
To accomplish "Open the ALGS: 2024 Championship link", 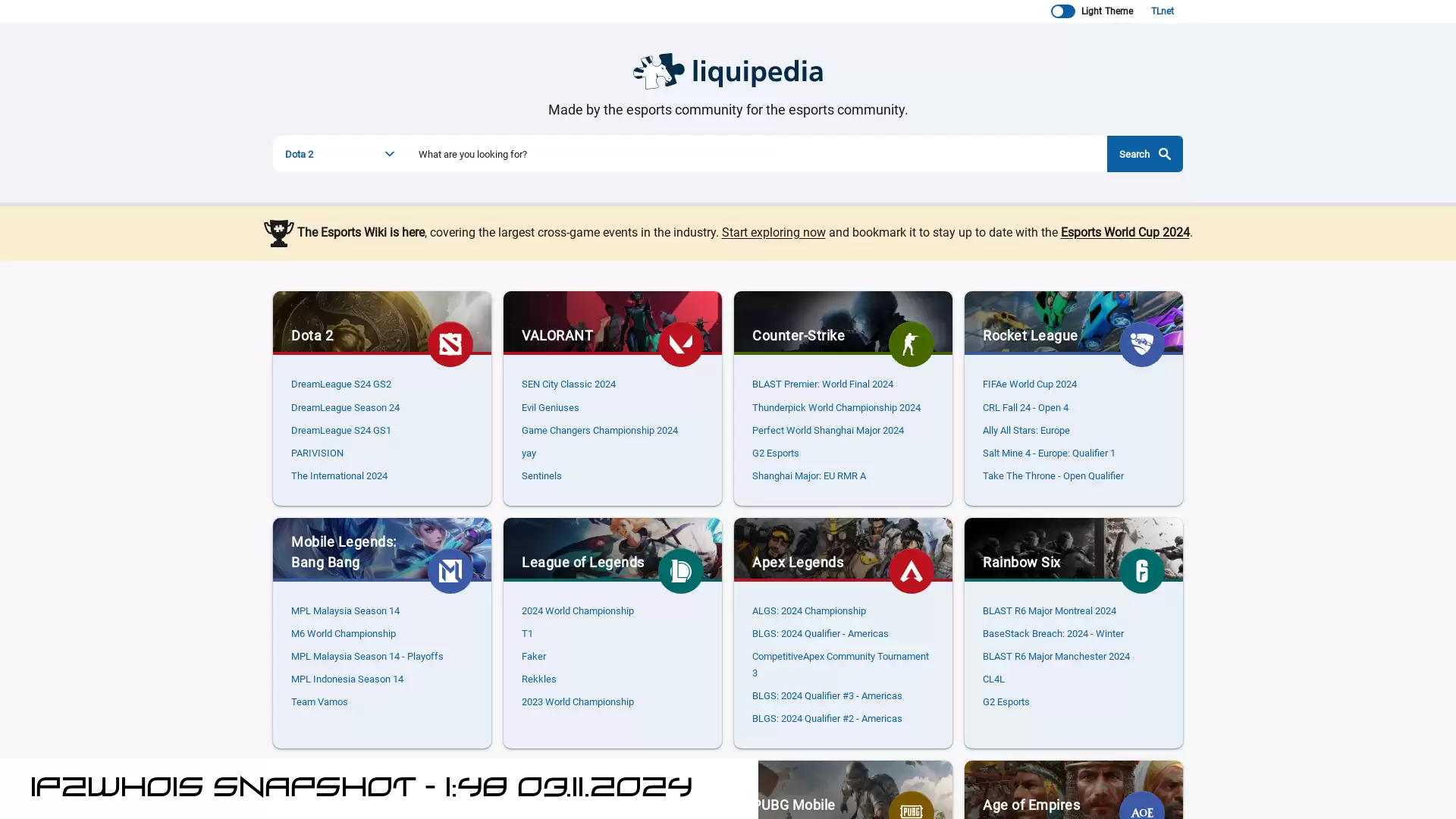I will point(808,611).
